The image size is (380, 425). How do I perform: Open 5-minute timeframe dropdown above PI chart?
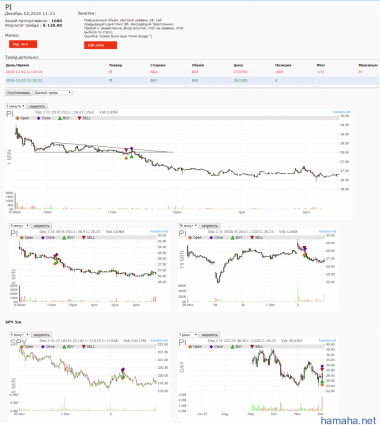click(19, 226)
